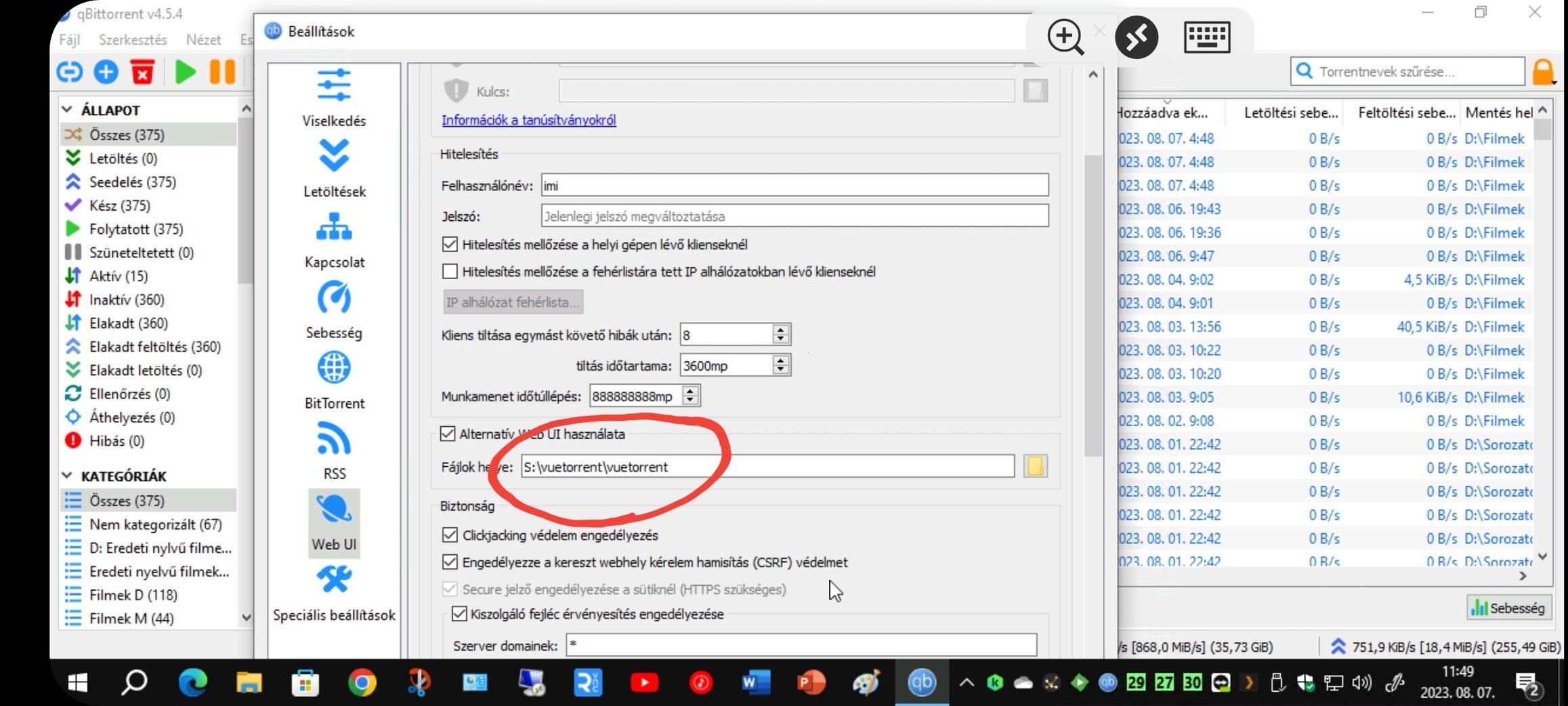Filter by Hibás (0) status
This screenshot has width=1568, height=706.
116,440
